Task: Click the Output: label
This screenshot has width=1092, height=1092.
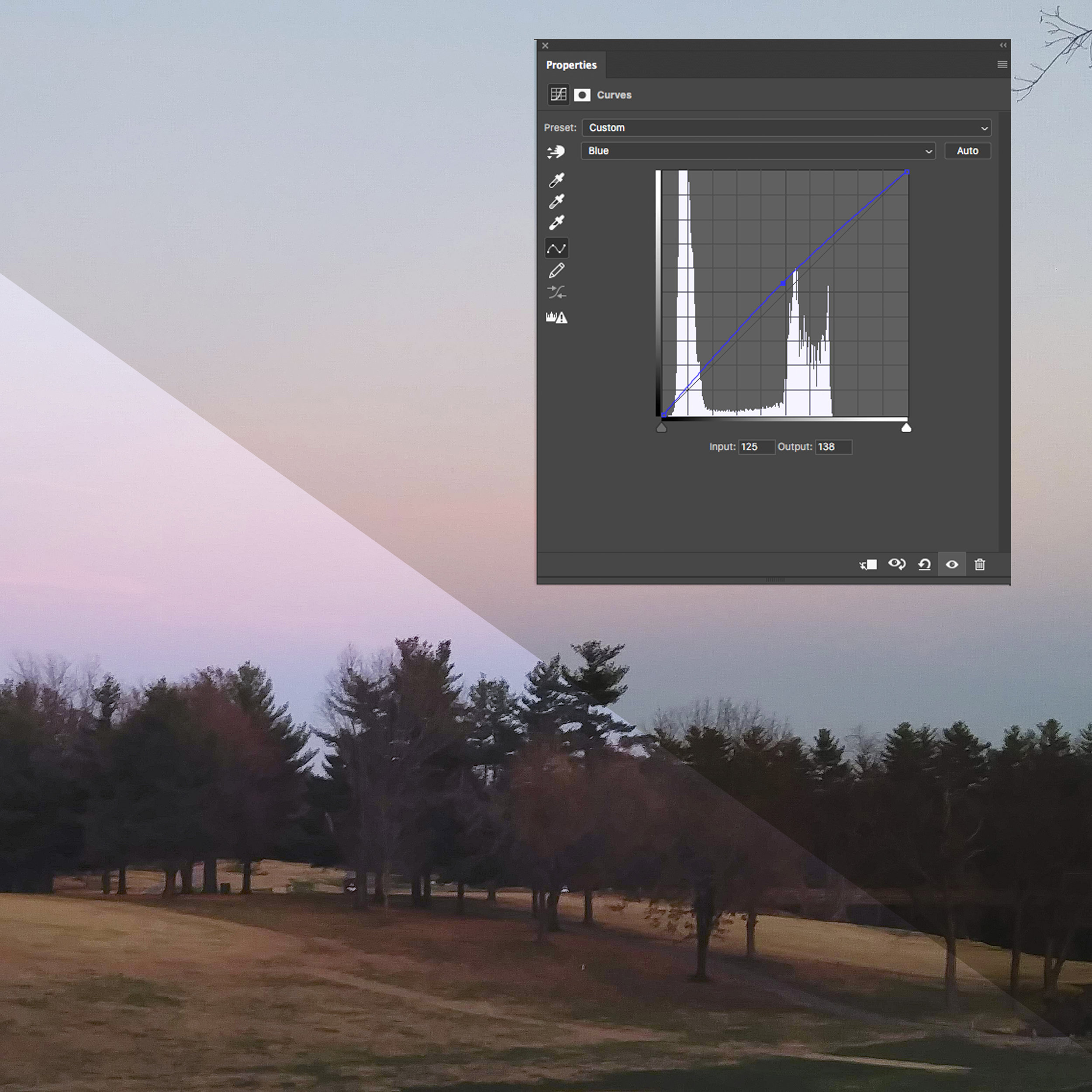Action: click(x=795, y=446)
